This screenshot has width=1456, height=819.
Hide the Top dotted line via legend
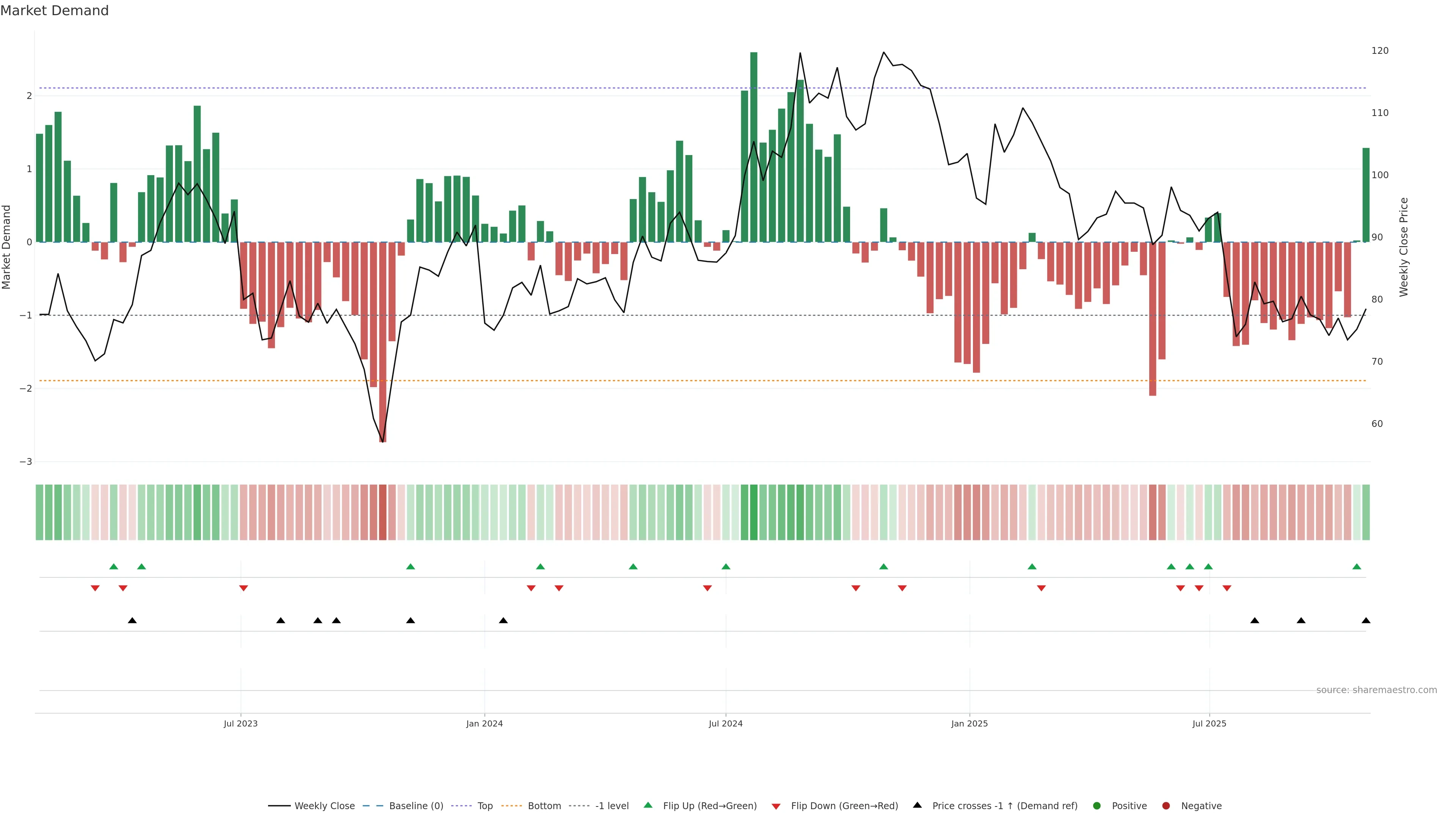click(x=485, y=805)
